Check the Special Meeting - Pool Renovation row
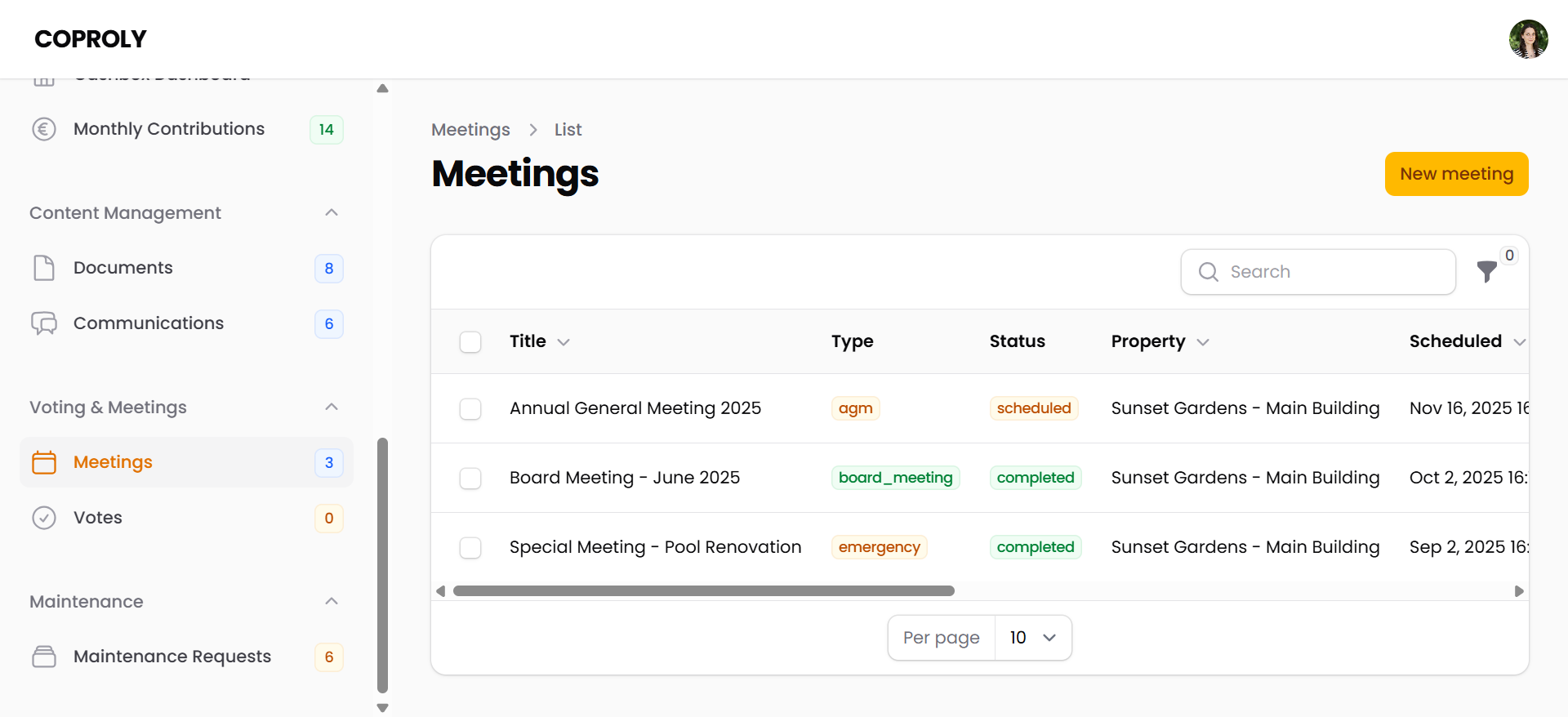1568x717 pixels. click(470, 547)
